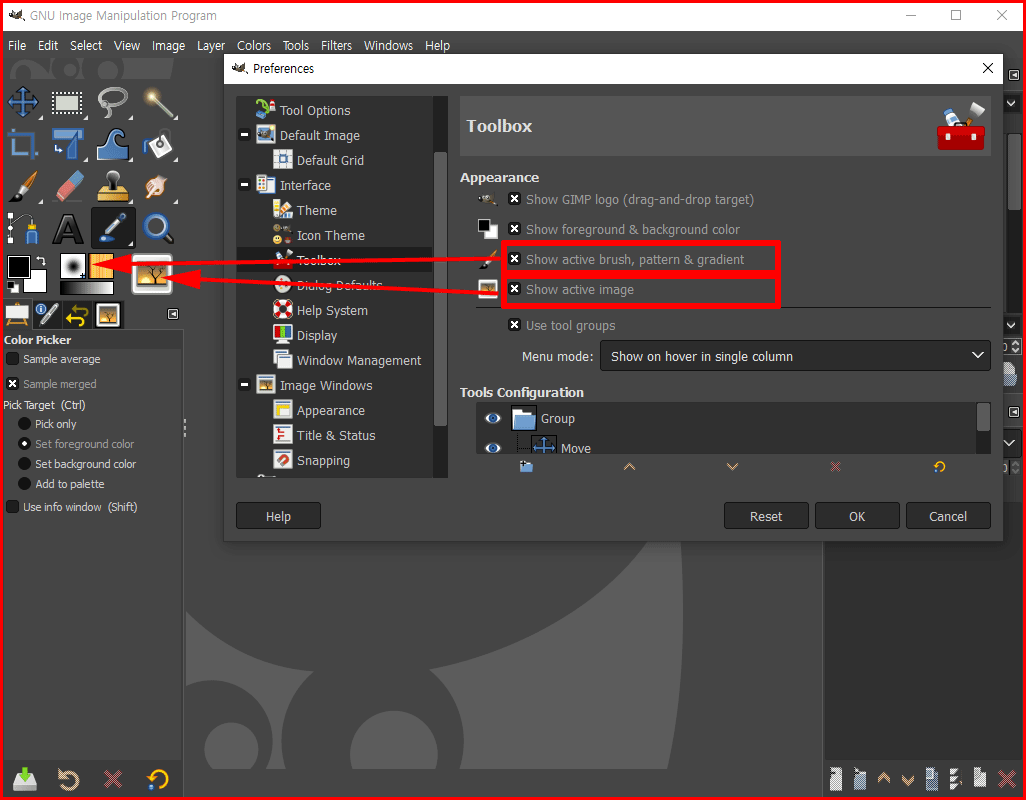This screenshot has width=1026, height=800.
Task: Reset colors to default black and white
Action: pyautogui.click(x=12, y=287)
